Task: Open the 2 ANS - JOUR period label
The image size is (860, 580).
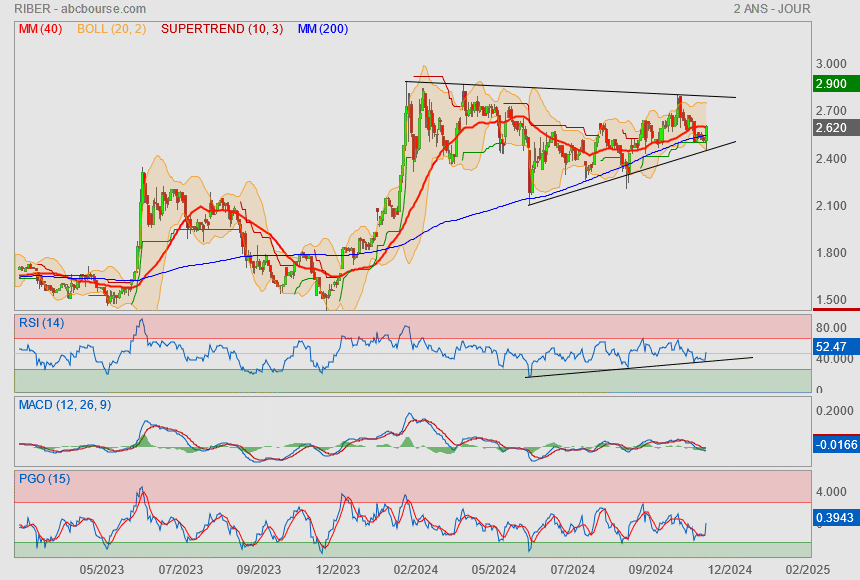Action: click(772, 9)
